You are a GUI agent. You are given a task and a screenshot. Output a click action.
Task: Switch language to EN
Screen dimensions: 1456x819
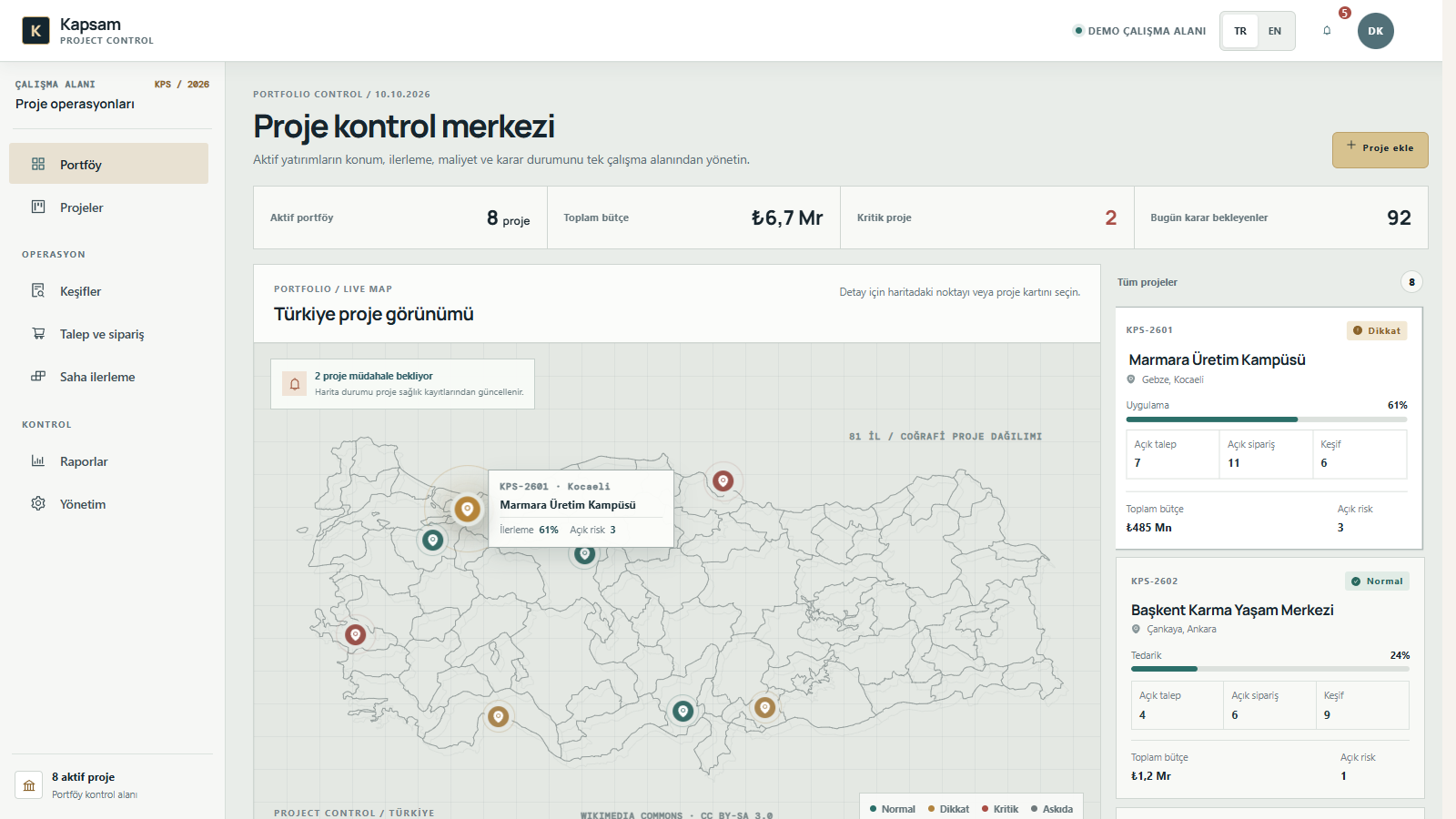point(1275,31)
